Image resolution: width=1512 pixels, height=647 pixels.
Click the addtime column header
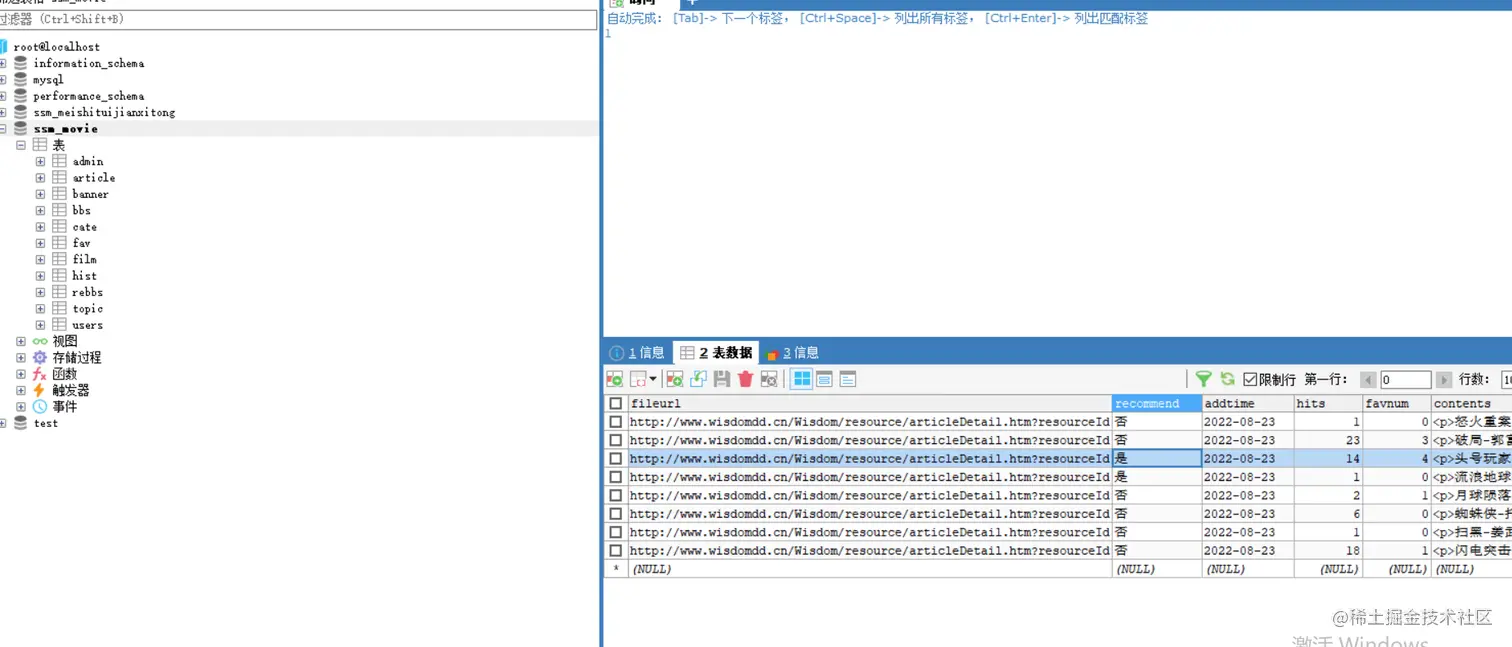pyautogui.click(x=1248, y=404)
